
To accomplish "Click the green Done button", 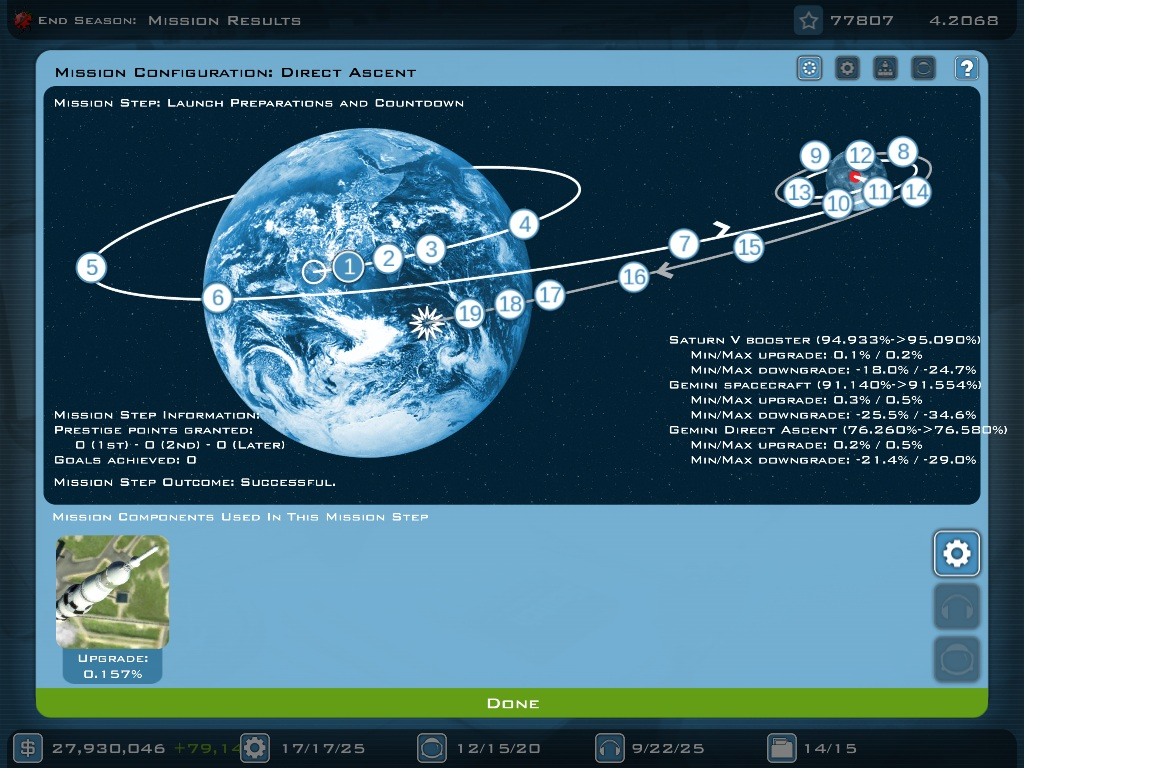I will click(x=512, y=703).
